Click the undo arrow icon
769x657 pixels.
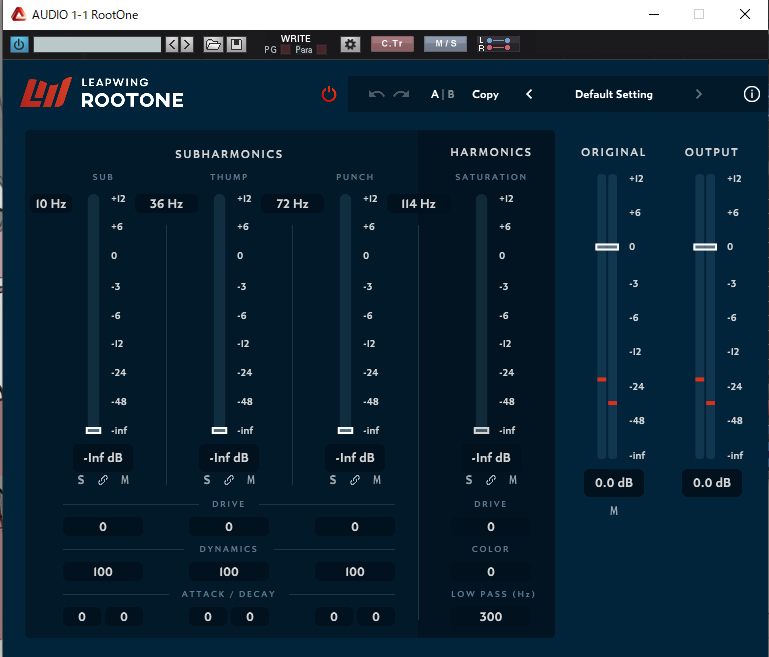[x=376, y=94]
